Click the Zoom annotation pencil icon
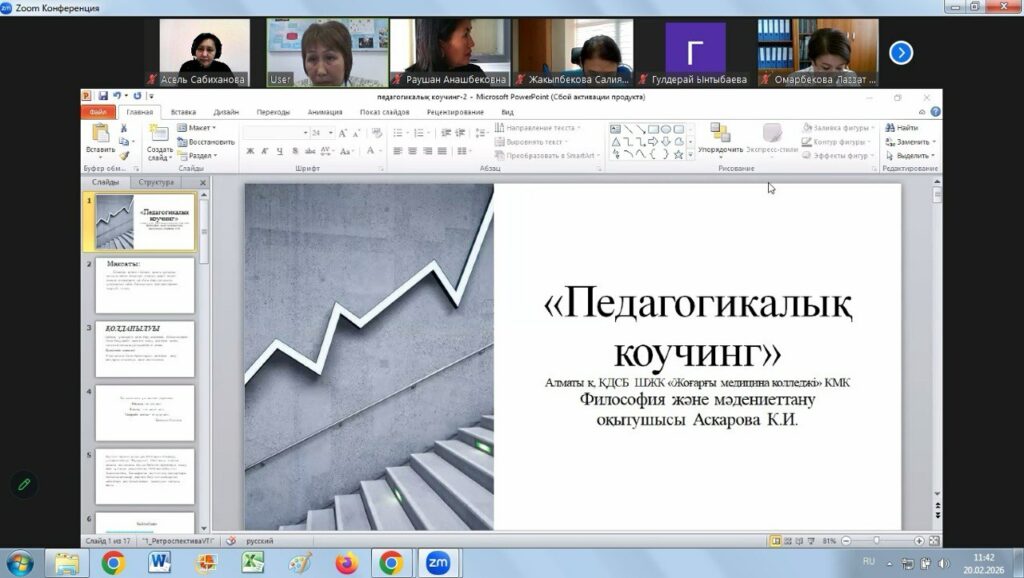 tap(24, 484)
